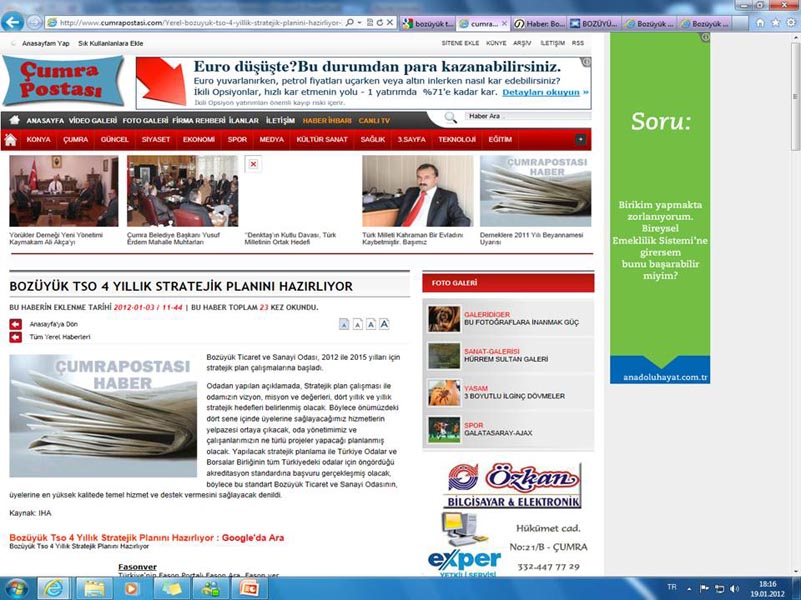
Task: Open the HABER İHBARI menu item
Action: pyautogui.click(x=327, y=121)
